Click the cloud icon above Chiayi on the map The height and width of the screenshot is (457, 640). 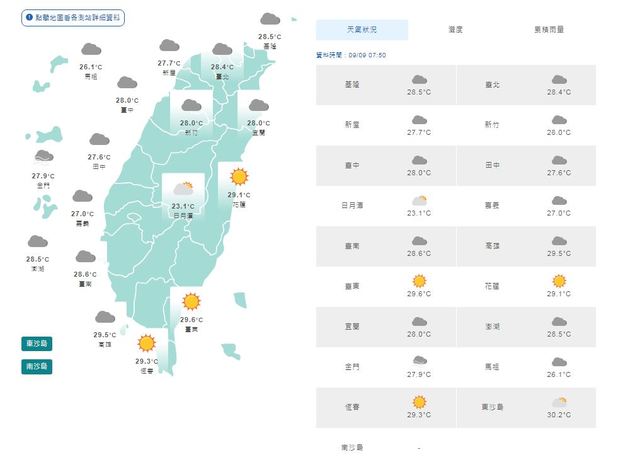[82, 196]
